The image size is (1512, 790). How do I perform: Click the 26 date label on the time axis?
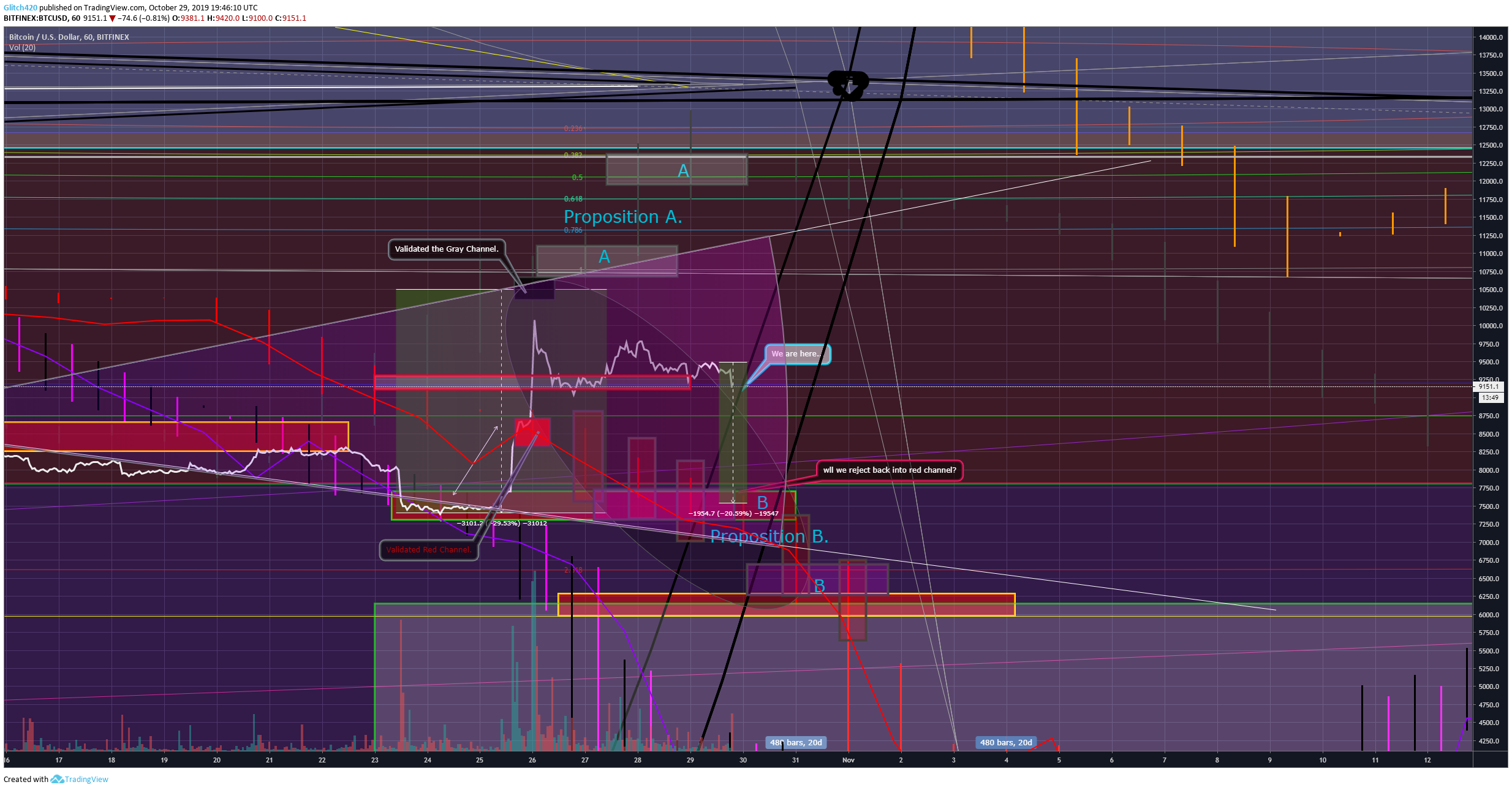[x=532, y=760]
